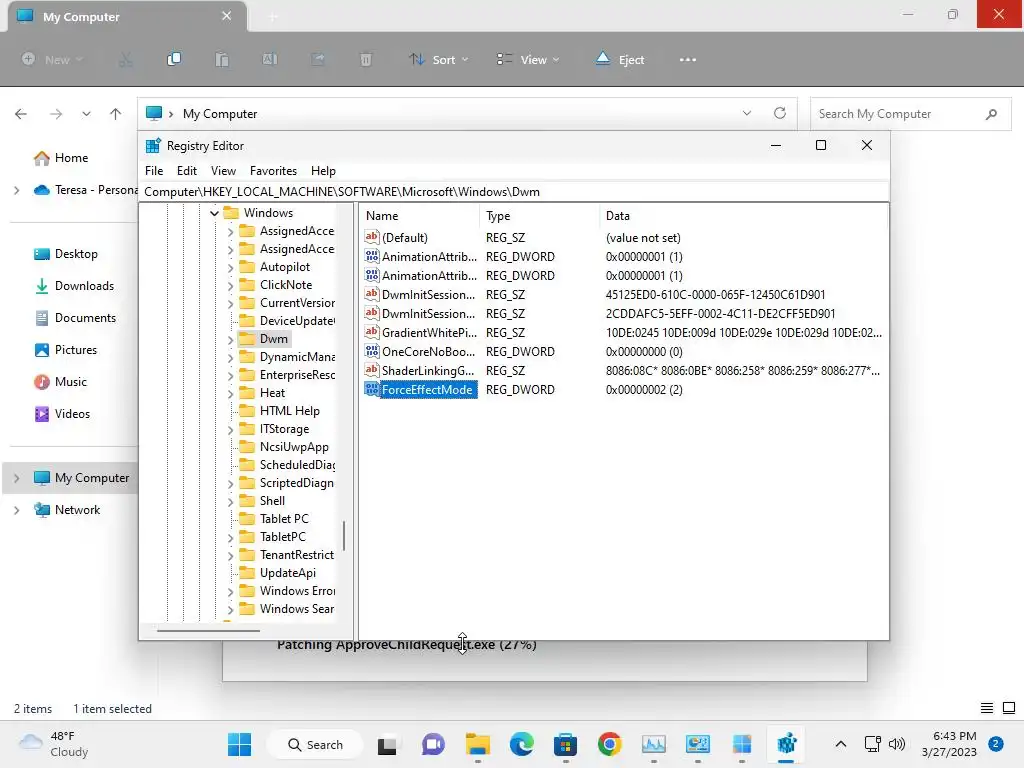This screenshot has height=768, width=1024.
Task: Open the Registry Editor File menu
Action: 154,170
